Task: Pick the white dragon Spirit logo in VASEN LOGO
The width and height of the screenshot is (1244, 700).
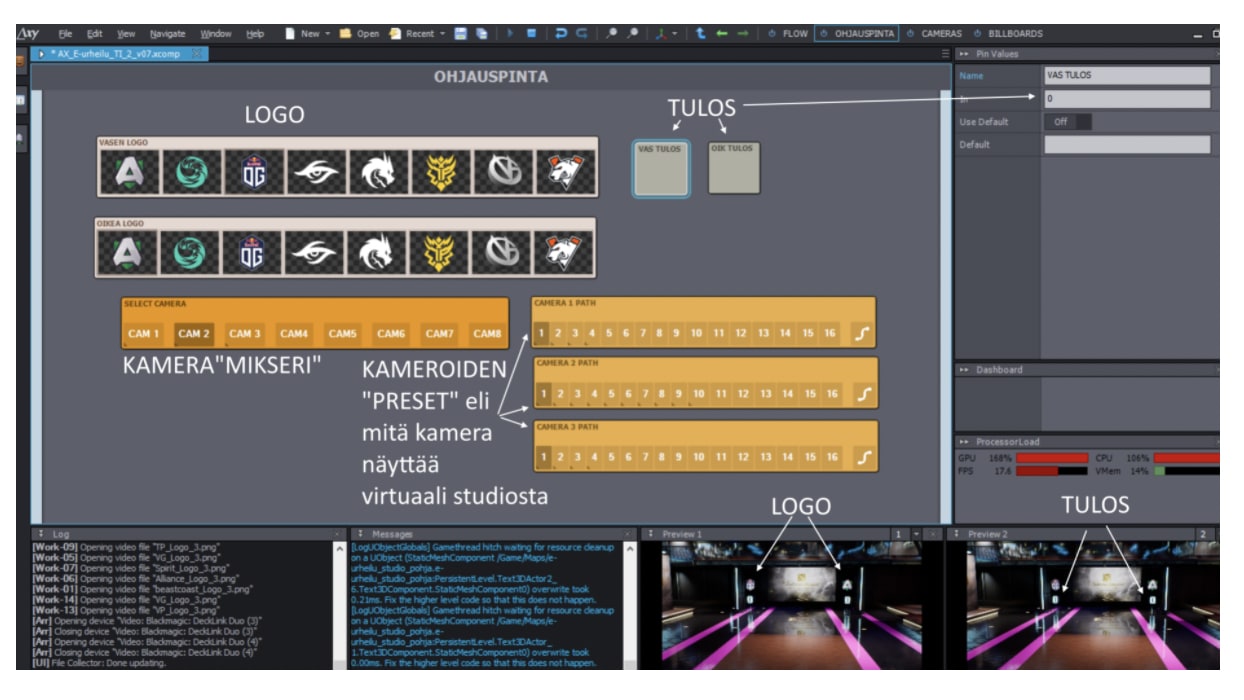Action: [x=377, y=173]
